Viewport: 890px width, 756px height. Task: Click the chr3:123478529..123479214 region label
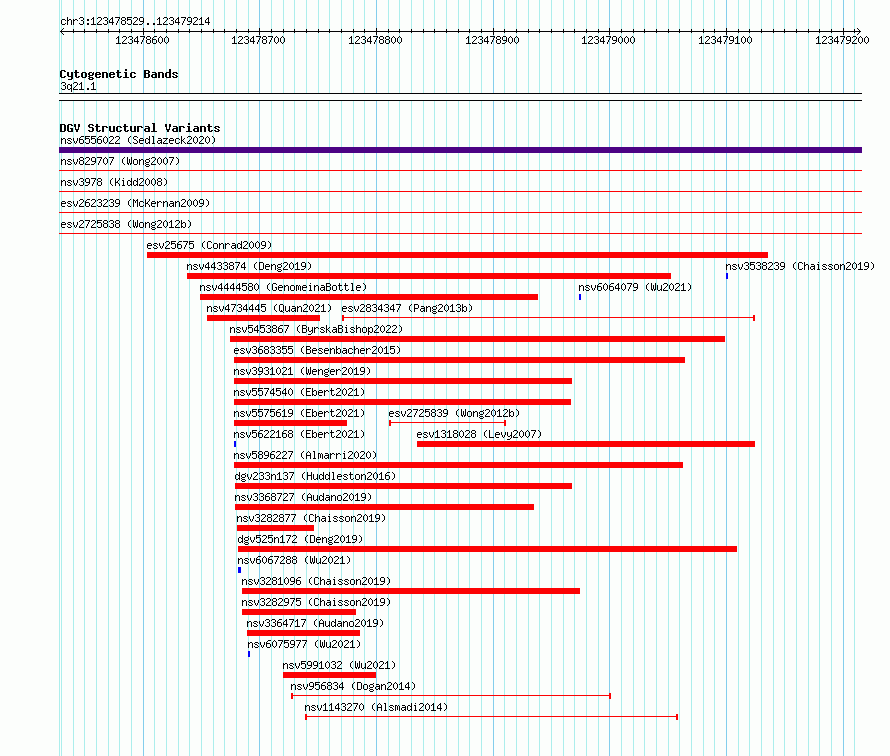tap(135, 22)
